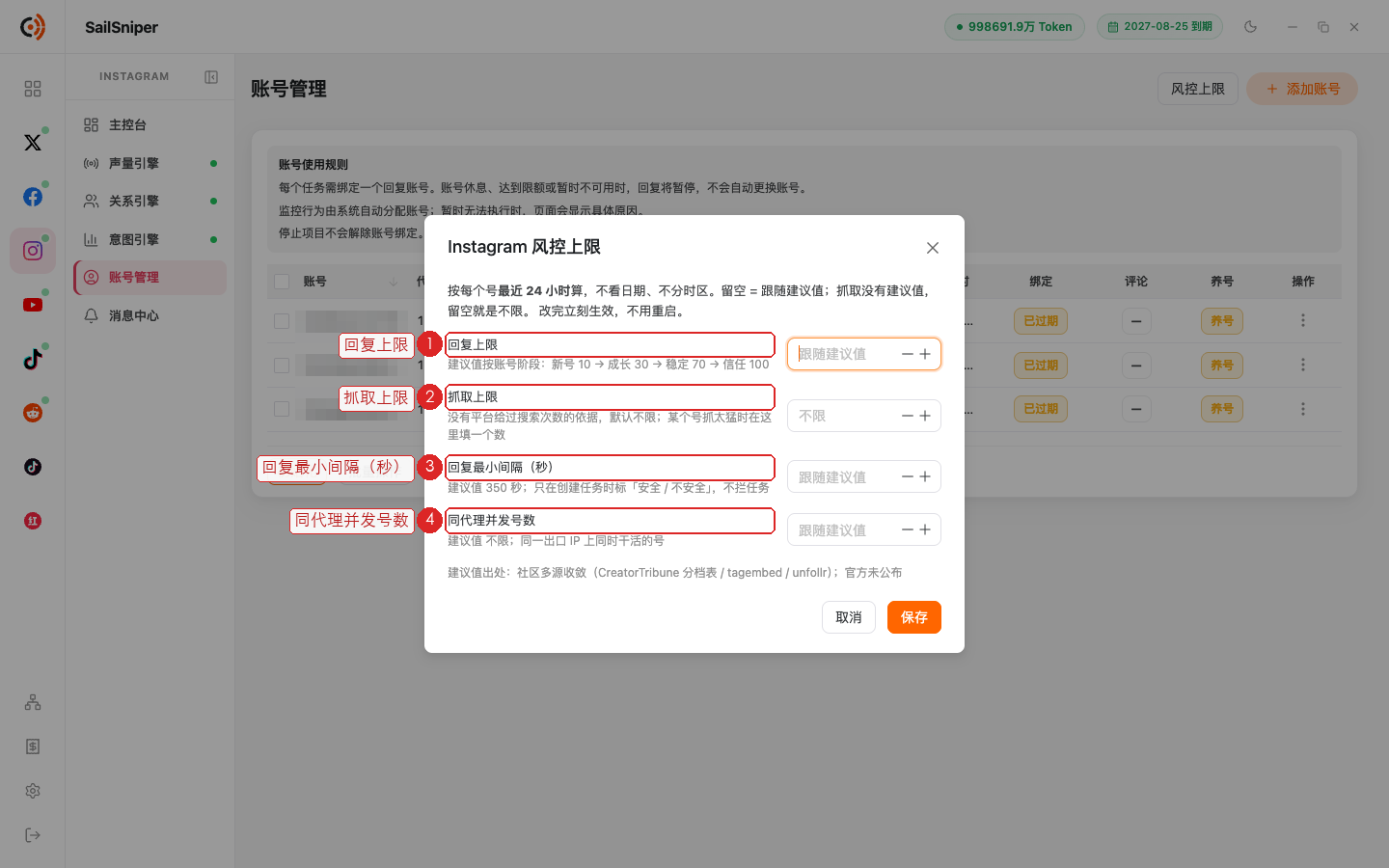Open 关系引擎 in sidebar

click(150, 201)
